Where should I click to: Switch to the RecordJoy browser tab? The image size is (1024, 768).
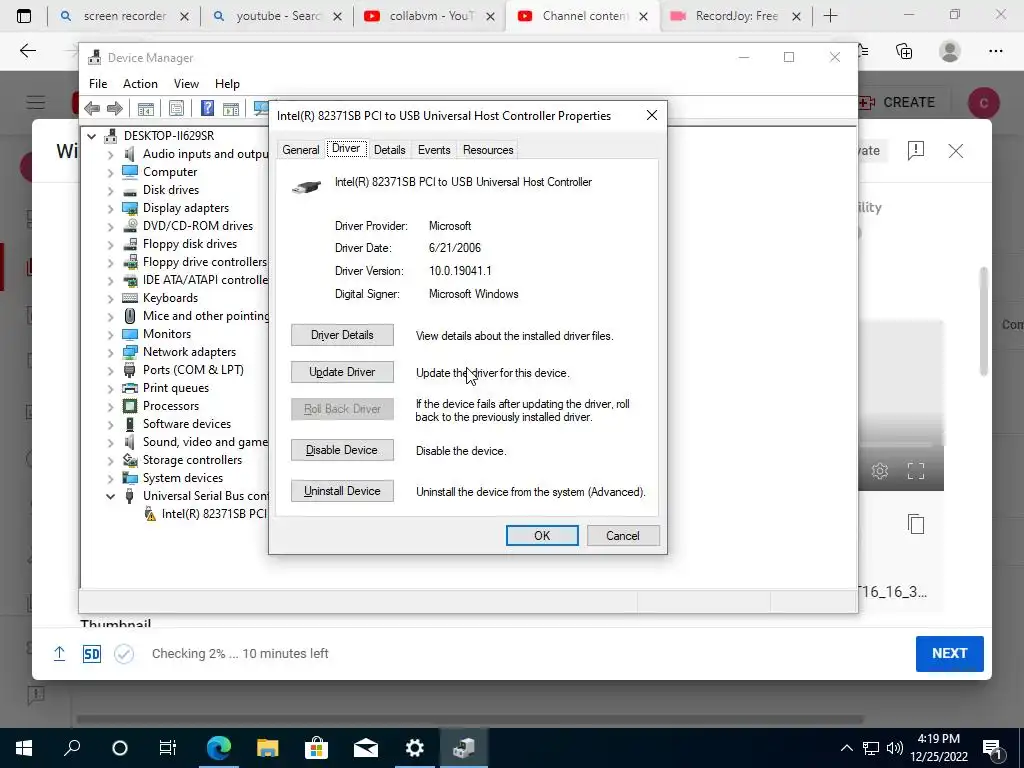coord(735,16)
